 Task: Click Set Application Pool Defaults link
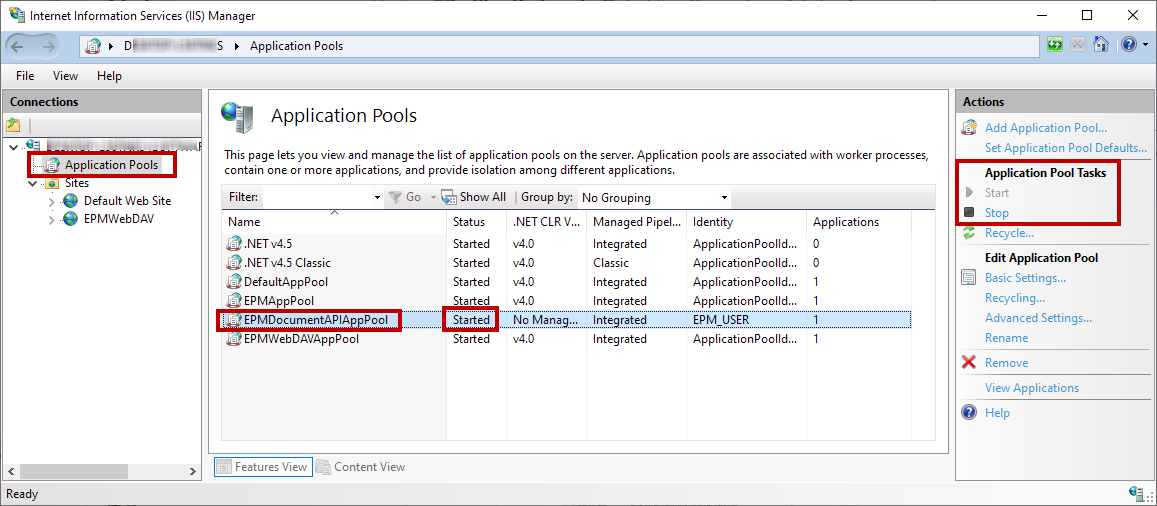[x=1065, y=148]
